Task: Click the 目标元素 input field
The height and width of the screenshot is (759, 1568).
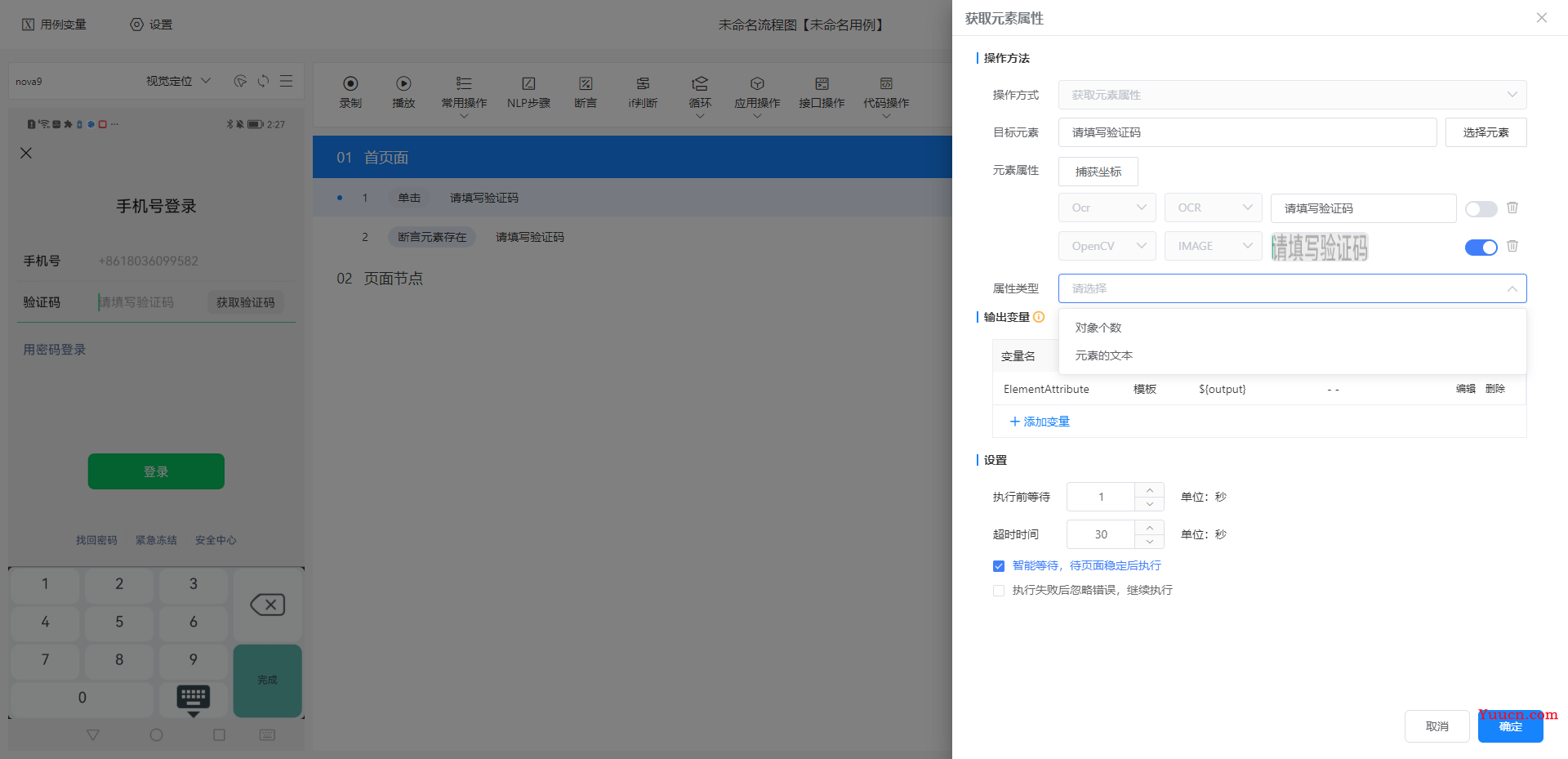Action: pyautogui.click(x=1247, y=132)
